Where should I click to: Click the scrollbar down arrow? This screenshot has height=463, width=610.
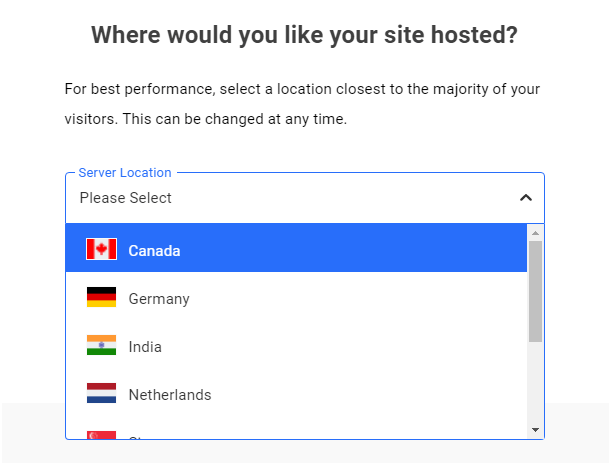pos(536,429)
